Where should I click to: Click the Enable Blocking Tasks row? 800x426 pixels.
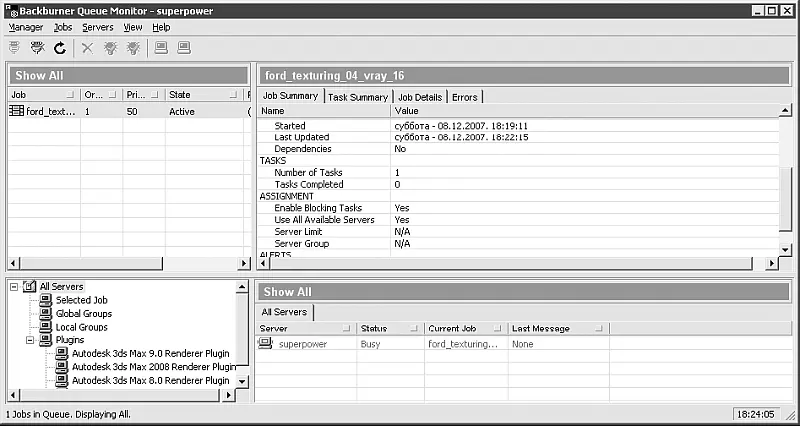[x=518, y=208]
